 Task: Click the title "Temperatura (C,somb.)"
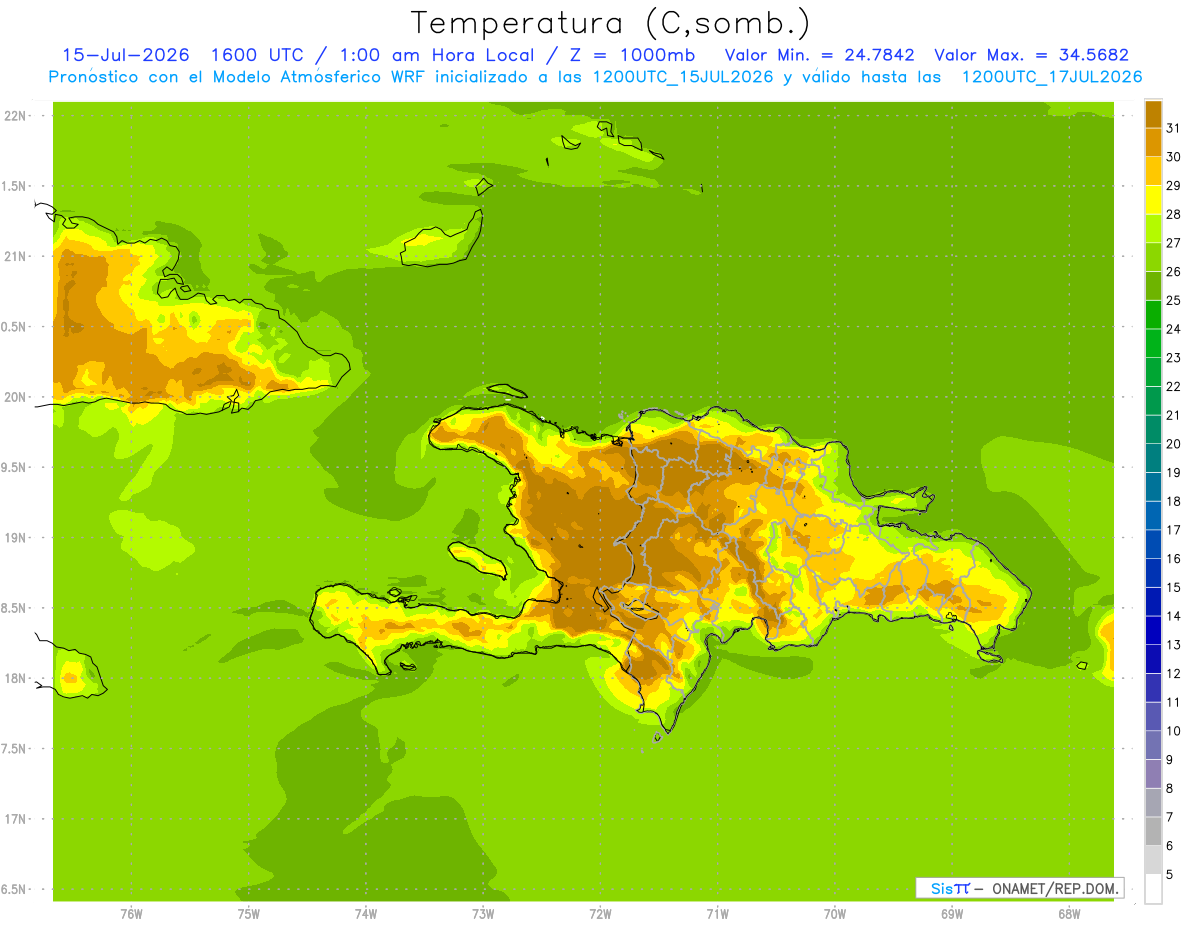[x=610, y=23]
